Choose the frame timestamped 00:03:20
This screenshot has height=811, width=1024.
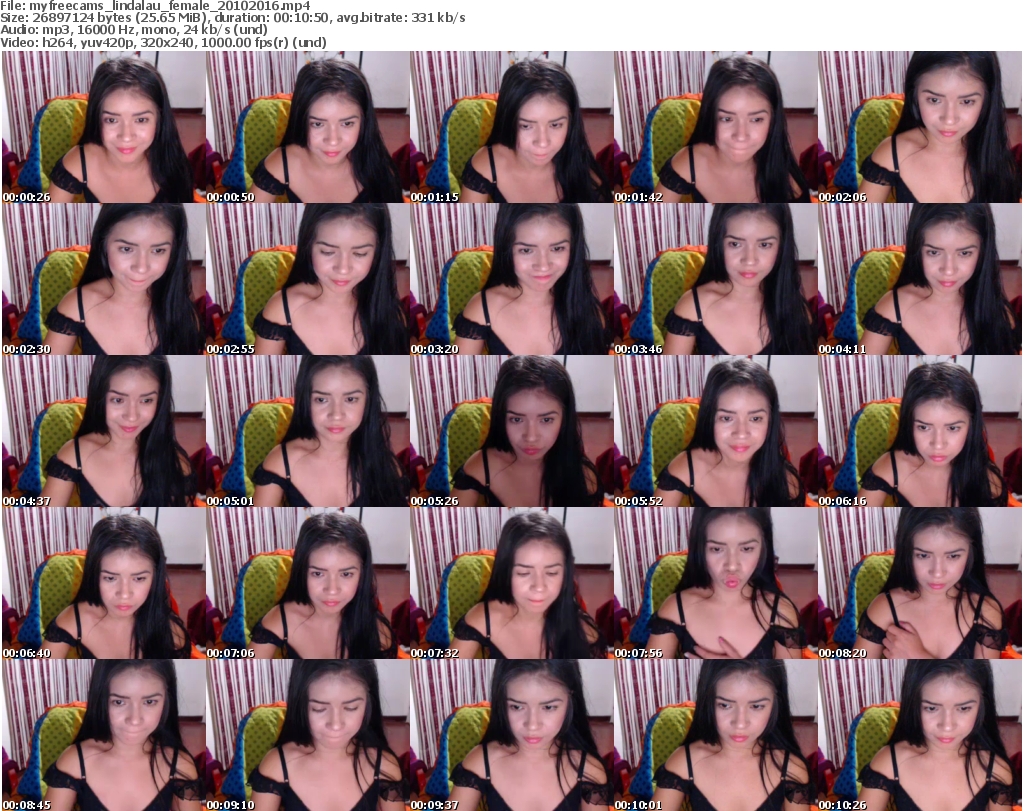[511, 279]
